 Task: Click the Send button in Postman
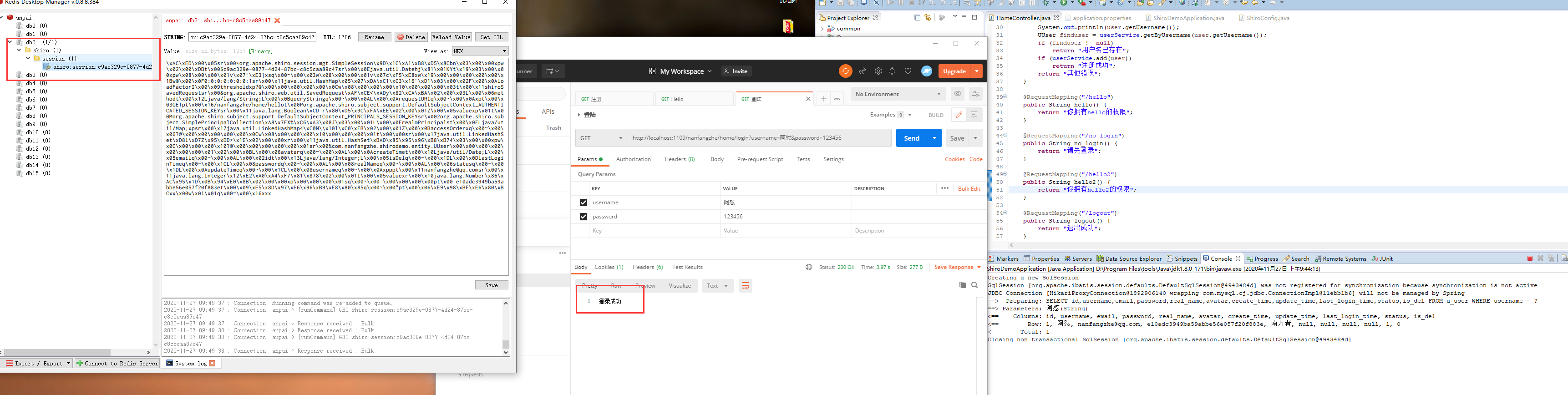click(x=912, y=138)
